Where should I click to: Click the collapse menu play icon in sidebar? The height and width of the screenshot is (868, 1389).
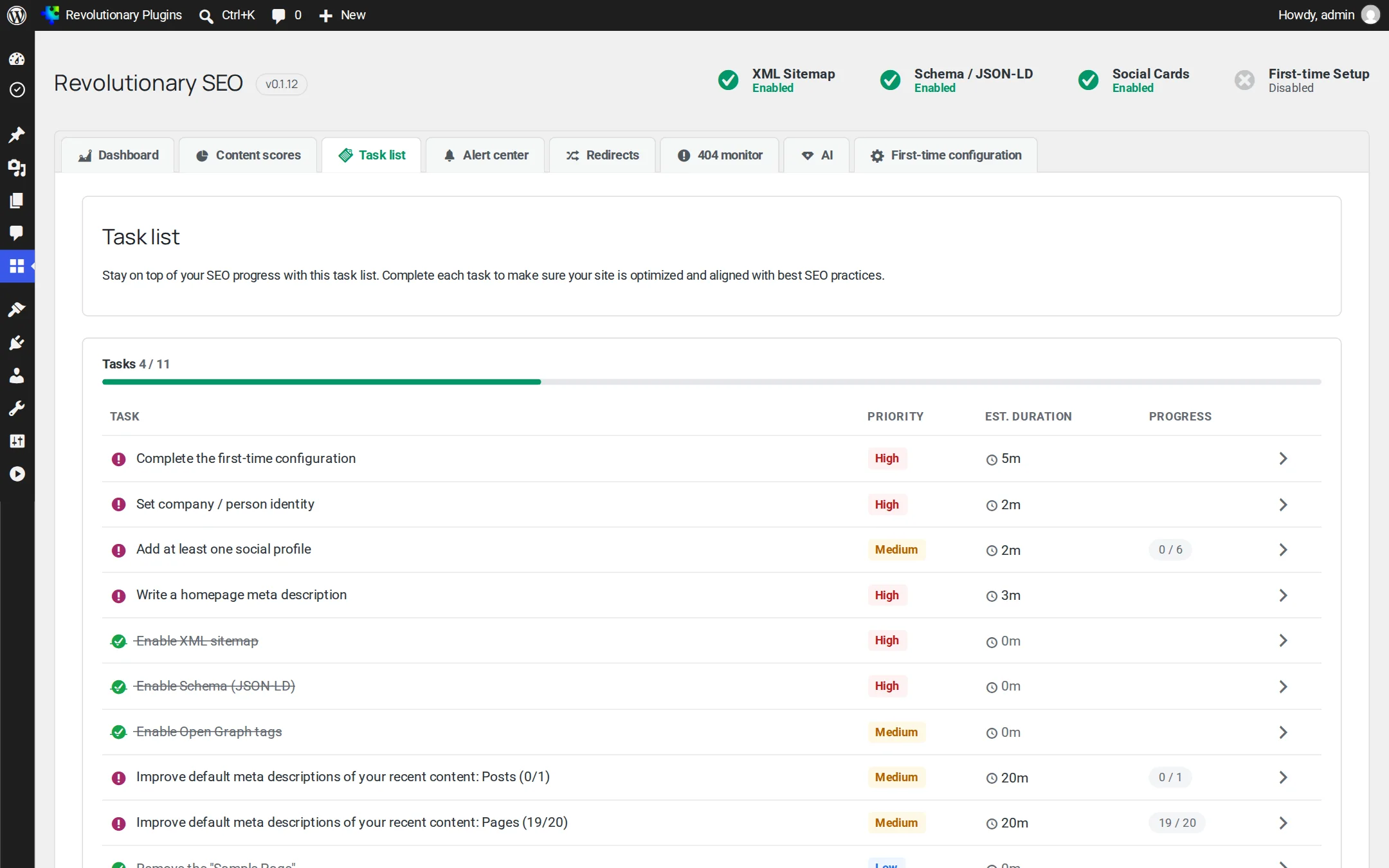(x=17, y=474)
